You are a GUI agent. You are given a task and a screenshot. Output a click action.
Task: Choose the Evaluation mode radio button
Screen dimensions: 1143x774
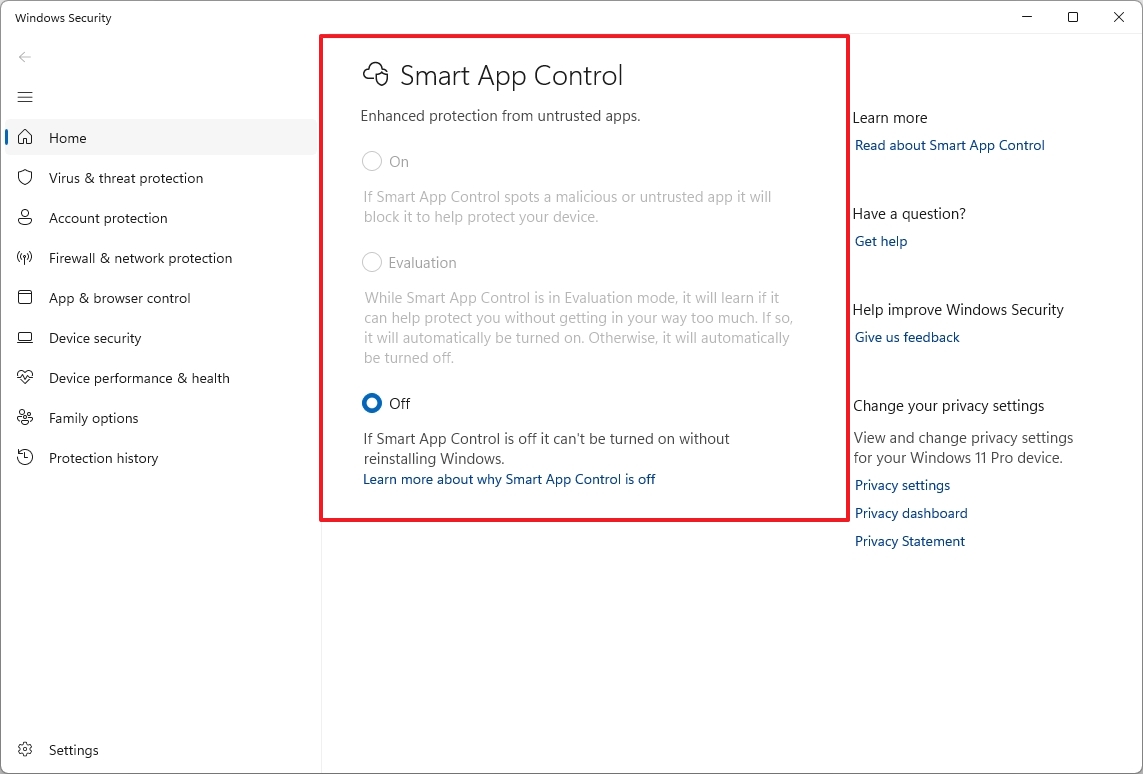click(x=372, y=262)
